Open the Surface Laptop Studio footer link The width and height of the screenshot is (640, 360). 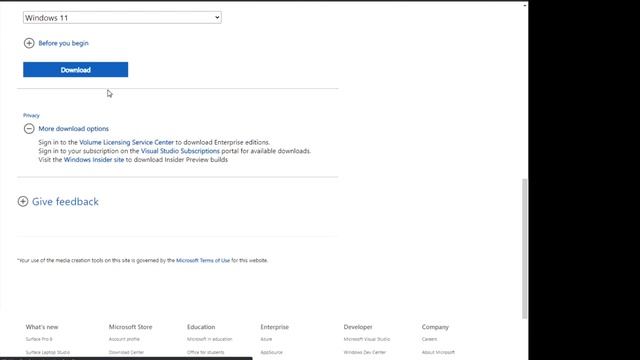pos(48,352)
